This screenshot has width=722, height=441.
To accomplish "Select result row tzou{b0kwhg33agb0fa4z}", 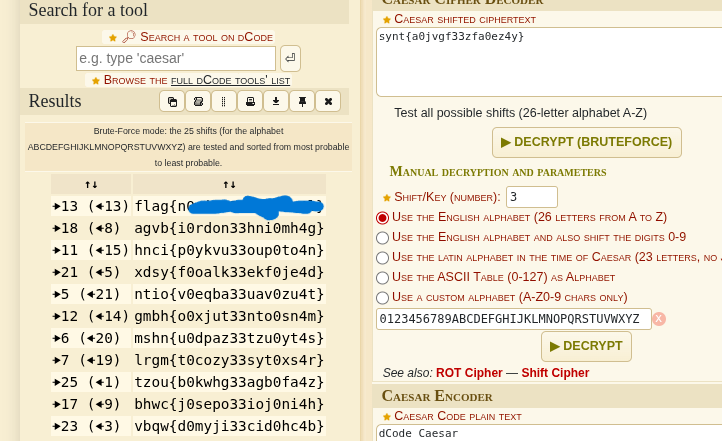I will tap(229, 382).
